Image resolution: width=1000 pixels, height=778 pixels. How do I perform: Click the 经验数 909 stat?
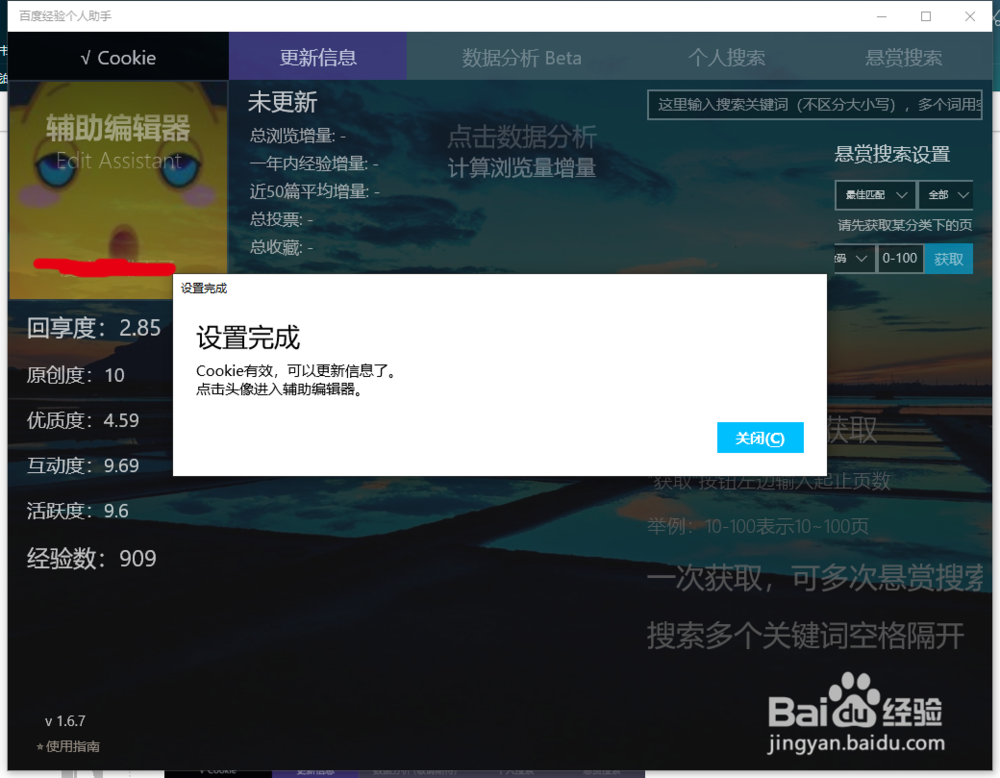[x=91, y=558]
